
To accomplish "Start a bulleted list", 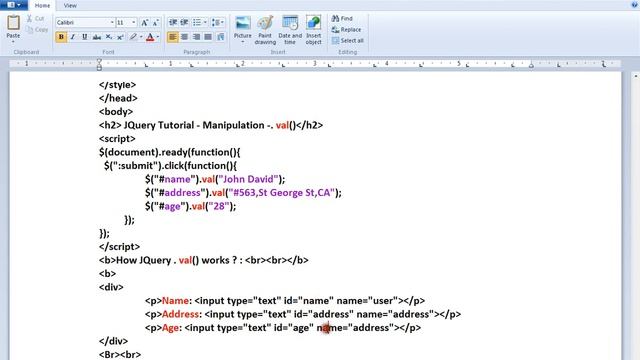I will (x=197, y=22).
